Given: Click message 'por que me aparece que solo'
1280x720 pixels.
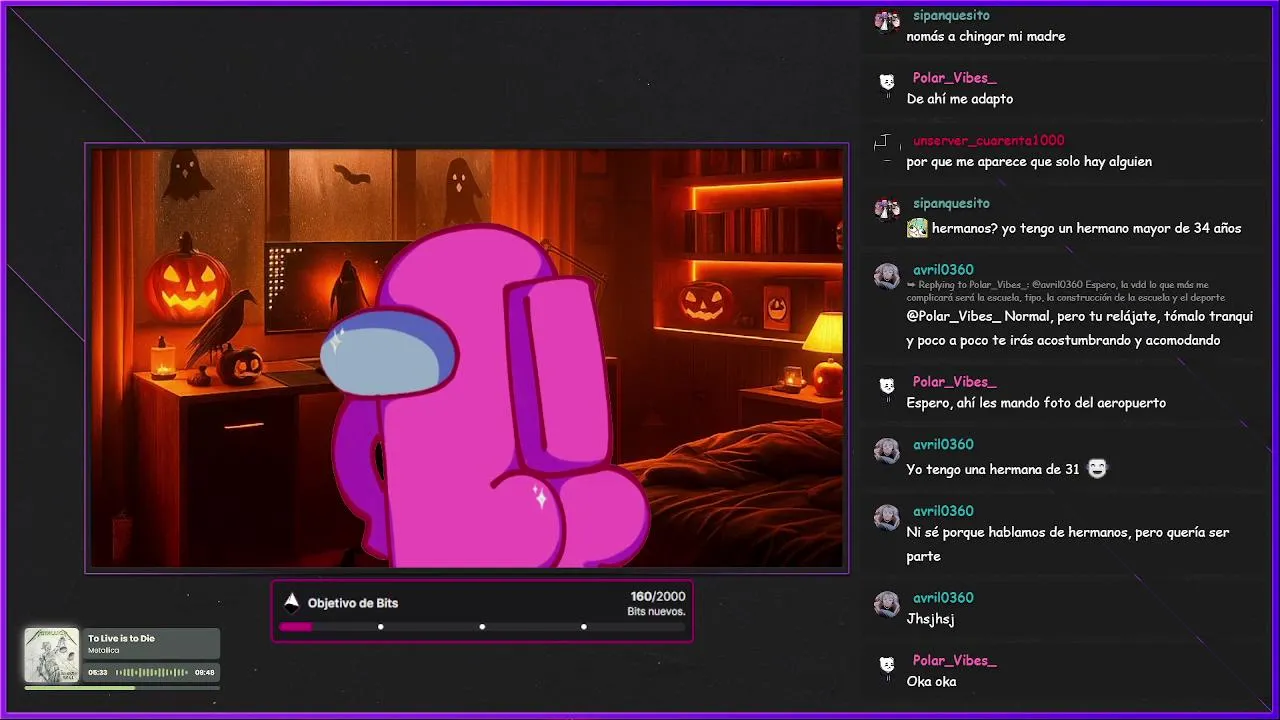Looking at the screenshot, I should coord(1029,161).
